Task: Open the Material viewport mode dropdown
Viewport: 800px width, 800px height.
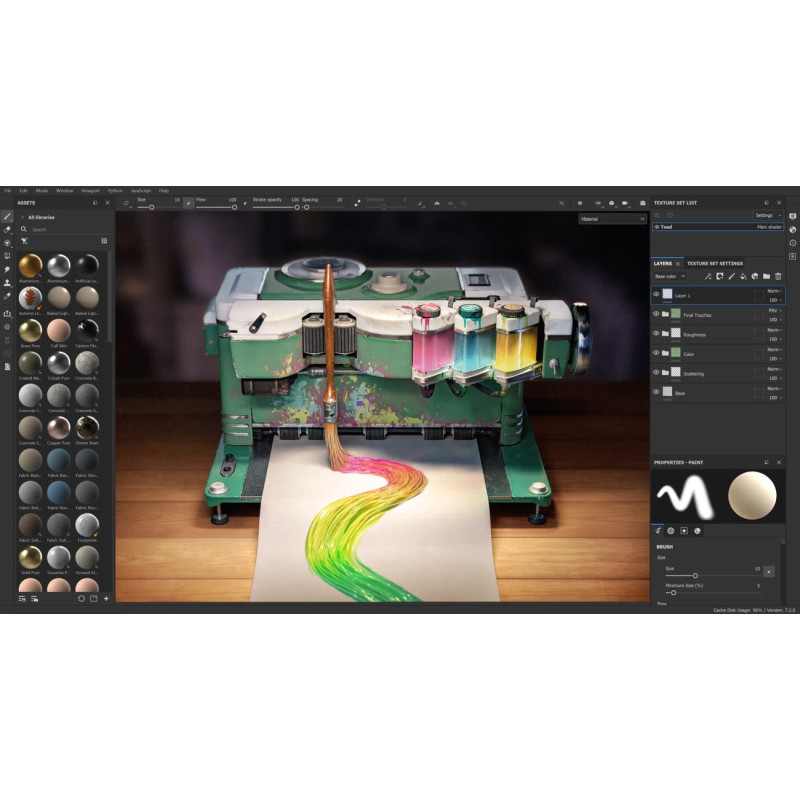Action: (612, 218)
